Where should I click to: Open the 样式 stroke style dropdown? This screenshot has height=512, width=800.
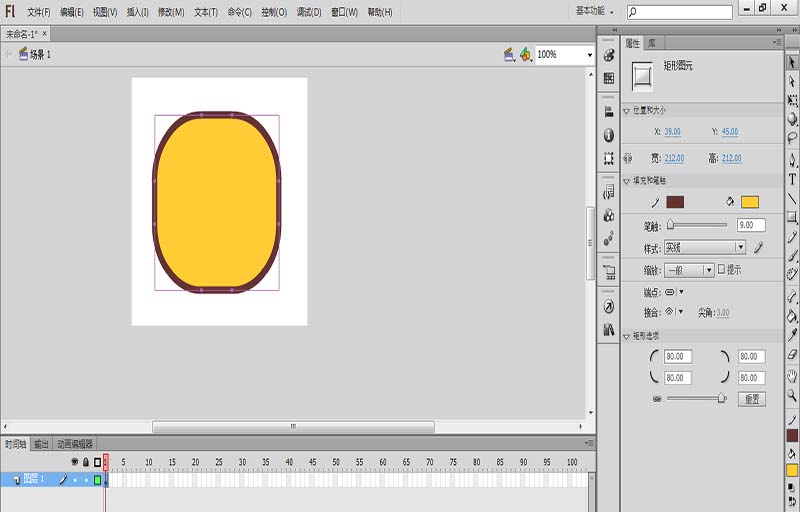click(x=705, y=248)
